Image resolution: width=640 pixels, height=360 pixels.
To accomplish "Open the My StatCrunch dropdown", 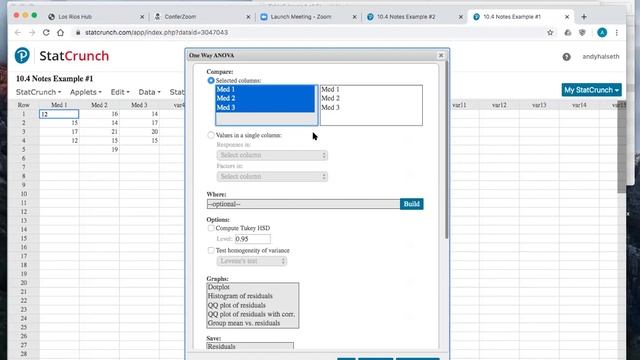I will coord(591,90).
